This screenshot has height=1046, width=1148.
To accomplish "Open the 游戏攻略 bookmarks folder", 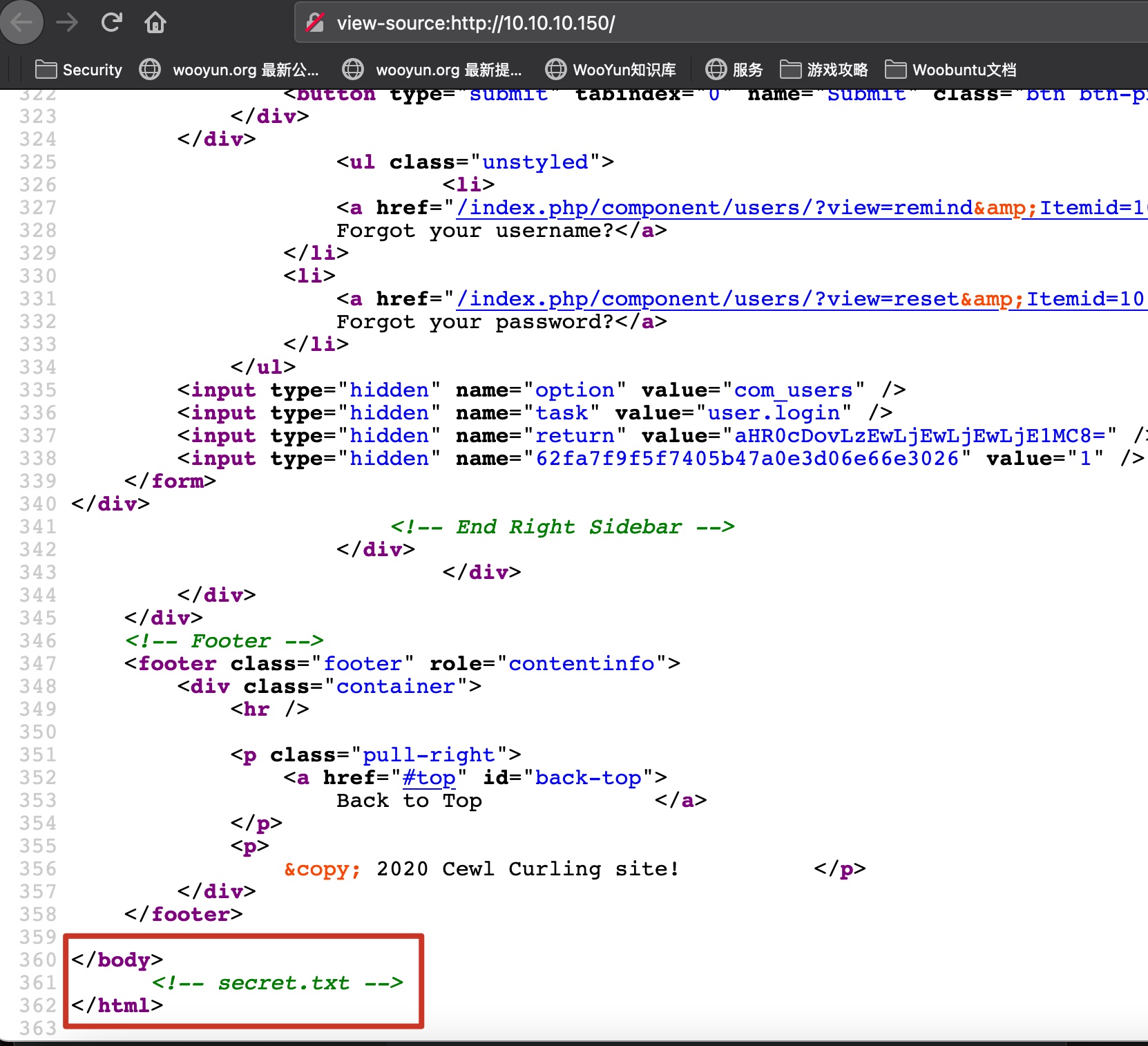I will (824, 70).
